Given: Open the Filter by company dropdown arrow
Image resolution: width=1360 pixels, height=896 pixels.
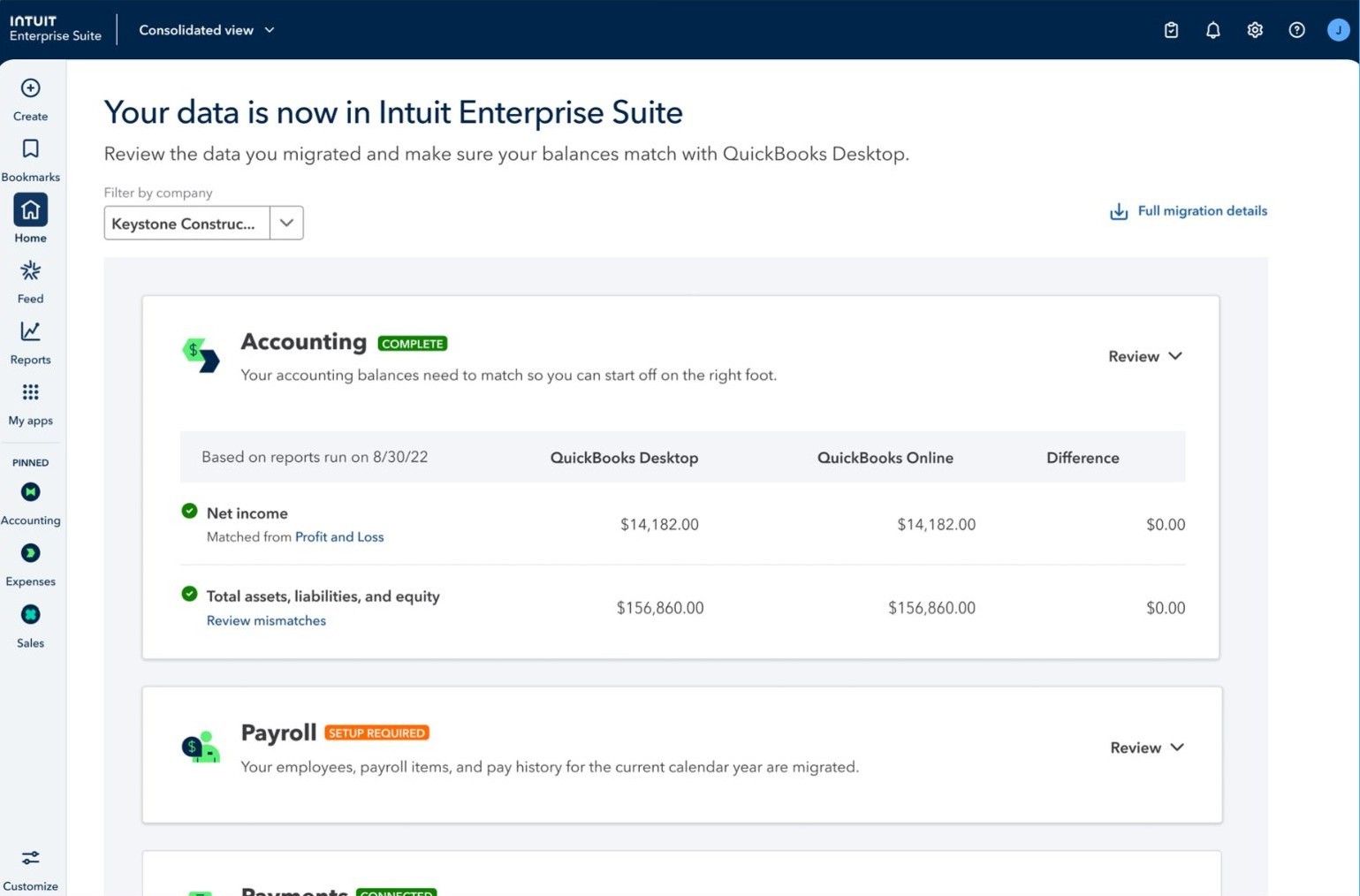Looking at the screenshot, I should (x=286, y=223).
